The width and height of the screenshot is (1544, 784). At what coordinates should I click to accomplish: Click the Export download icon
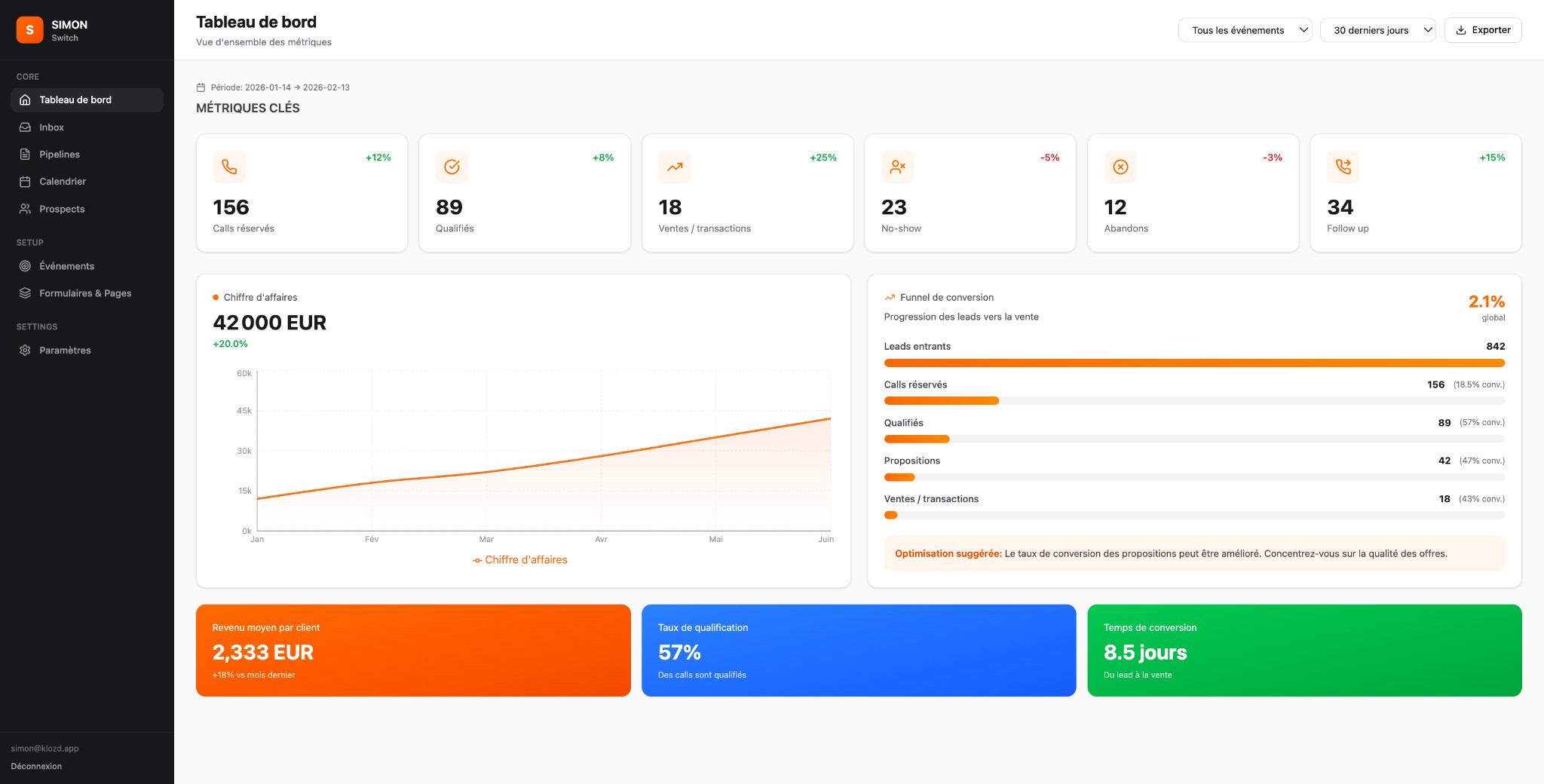point(1461,29)
